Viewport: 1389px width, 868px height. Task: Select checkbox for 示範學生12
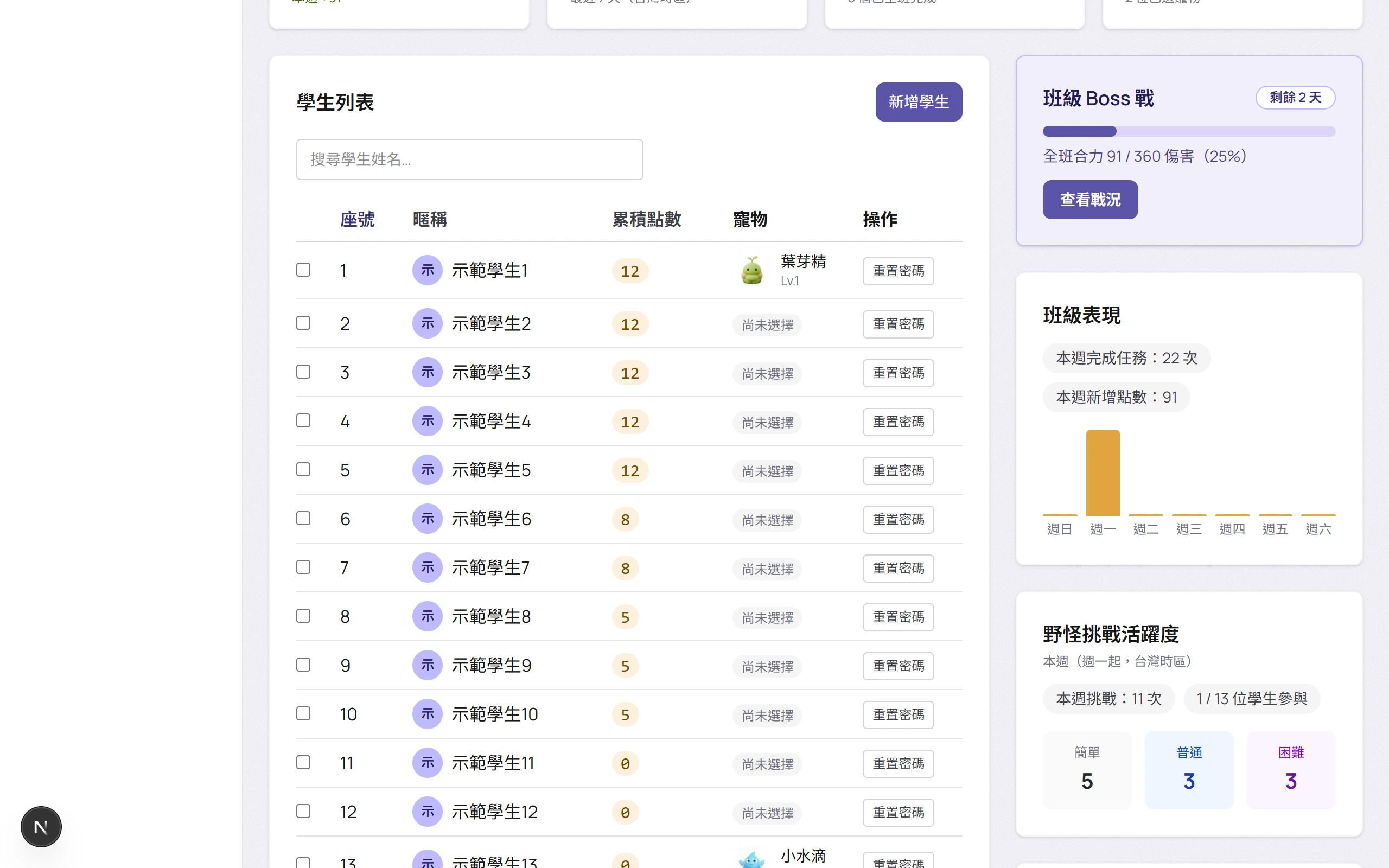tap(303, 810)
